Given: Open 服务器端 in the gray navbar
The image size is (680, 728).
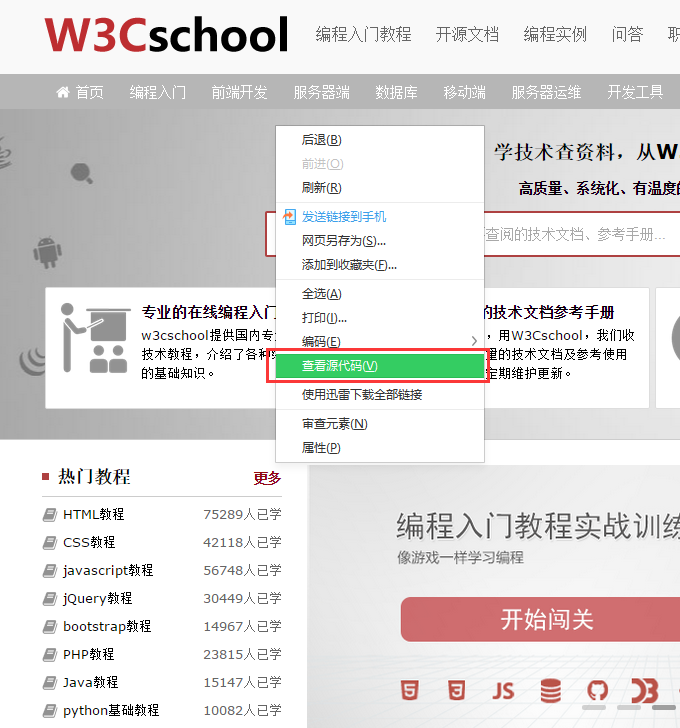Looking at the screenshot, I should point(322,92).
